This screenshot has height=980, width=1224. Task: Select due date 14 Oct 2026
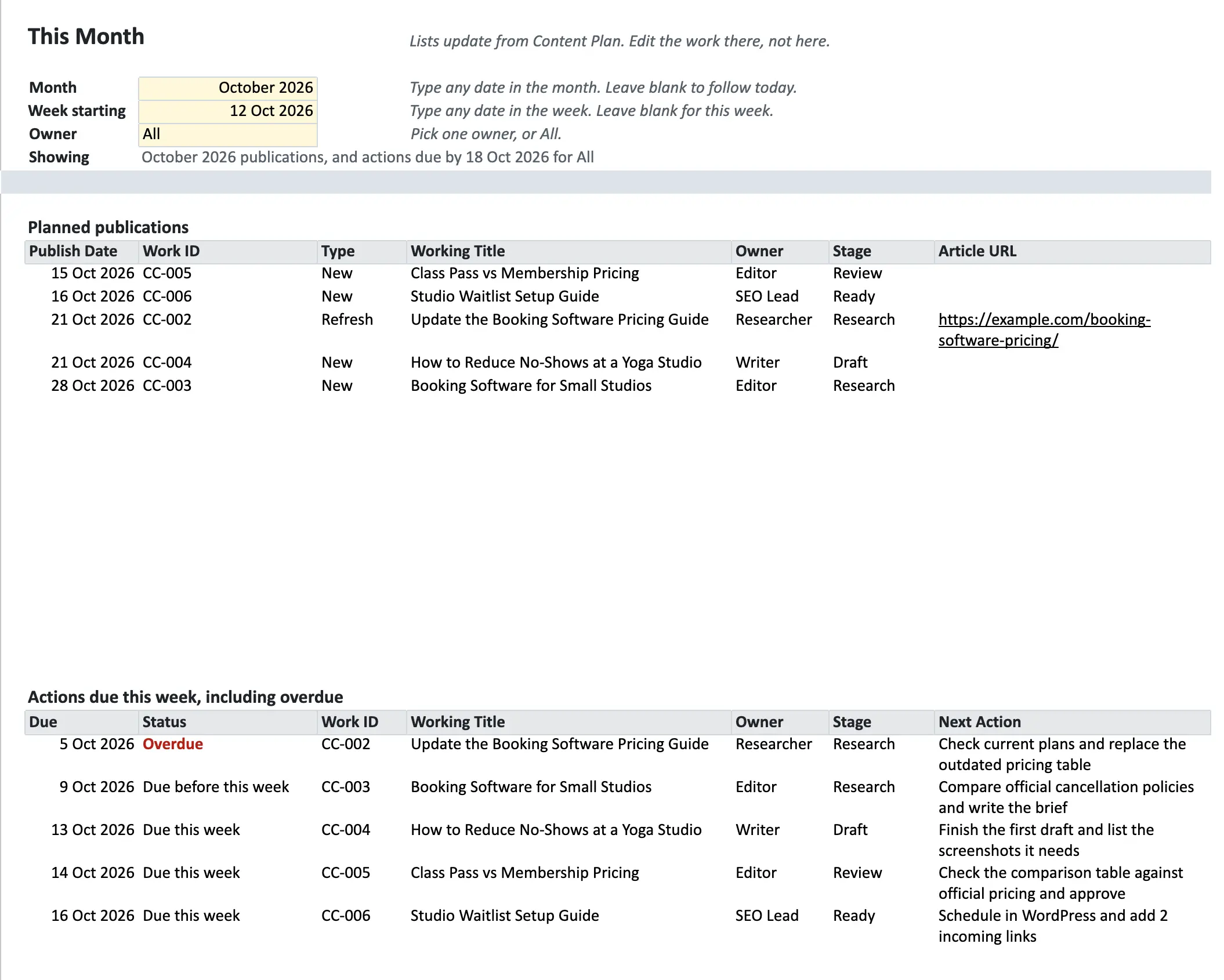coord(92,873)
